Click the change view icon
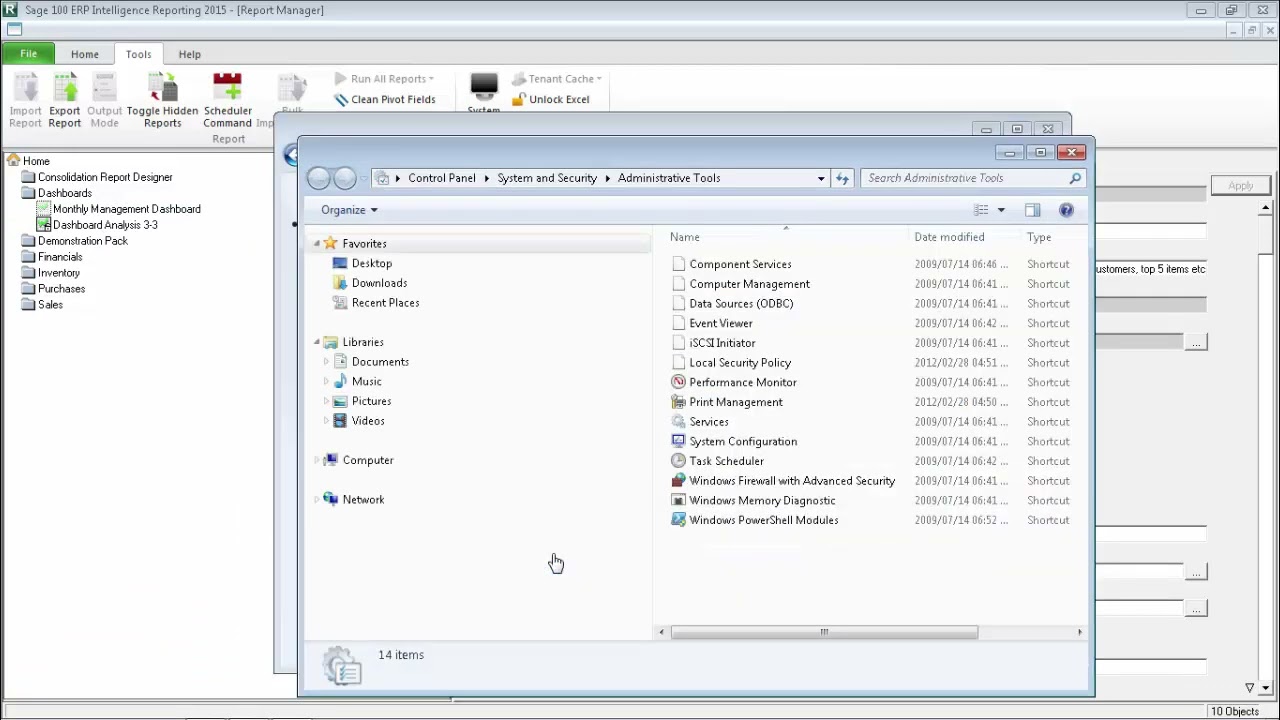The height and width of the screenshot is (720, 1280). point(981,210)
